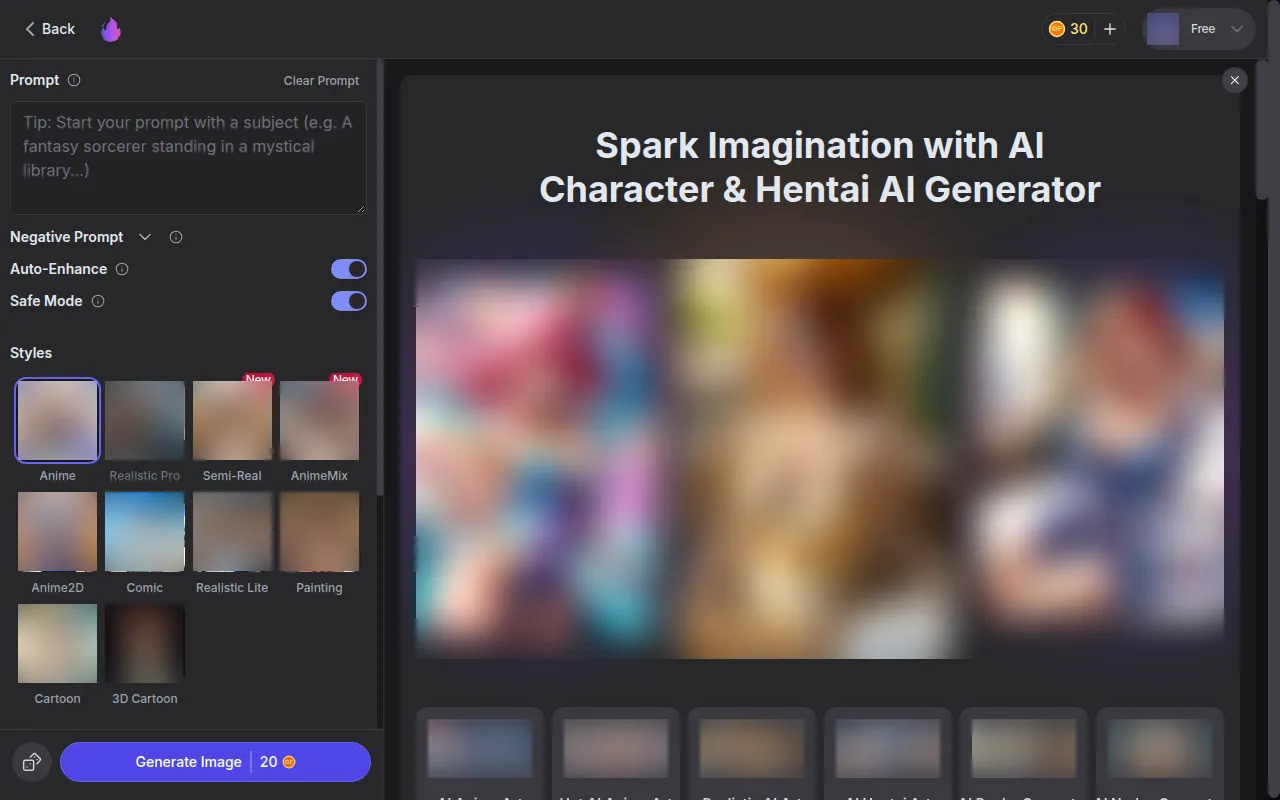Viewport: 1280px width, 800px height.
Task: Select the Anime style thumbnail
Action: 57,420
